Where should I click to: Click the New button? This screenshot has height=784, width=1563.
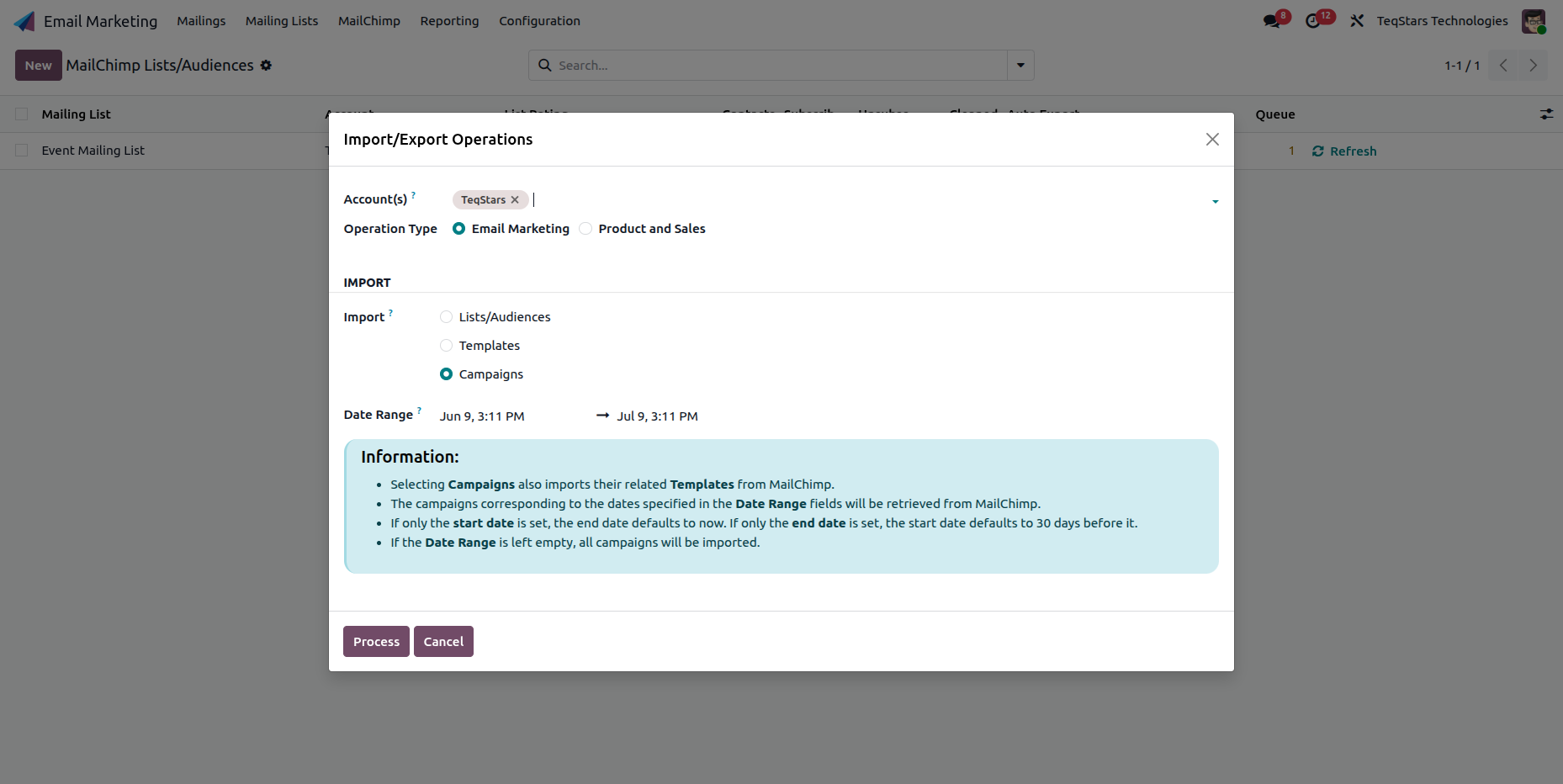tap(39, 65)
